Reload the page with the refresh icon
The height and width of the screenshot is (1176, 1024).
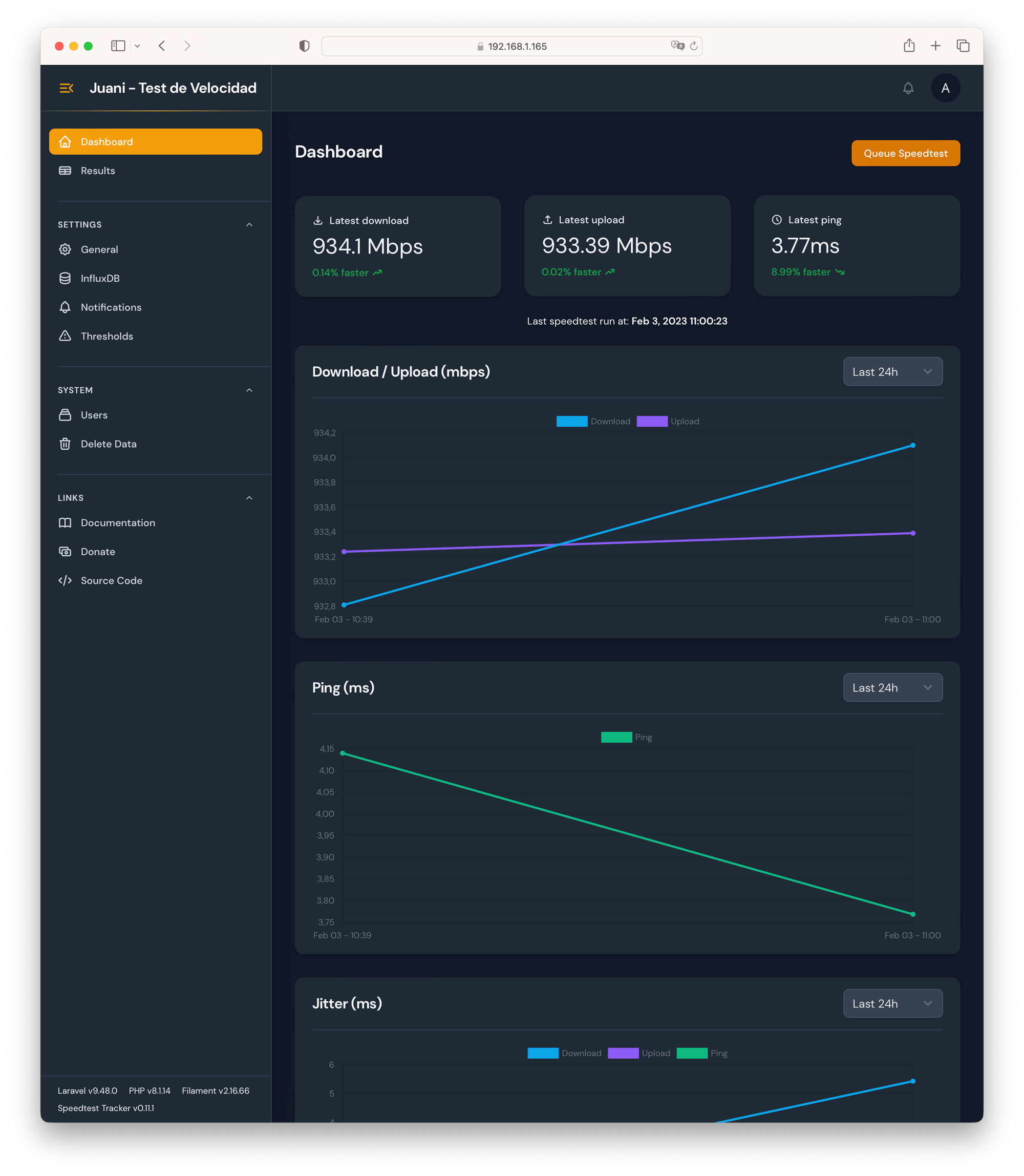point(694,46)
